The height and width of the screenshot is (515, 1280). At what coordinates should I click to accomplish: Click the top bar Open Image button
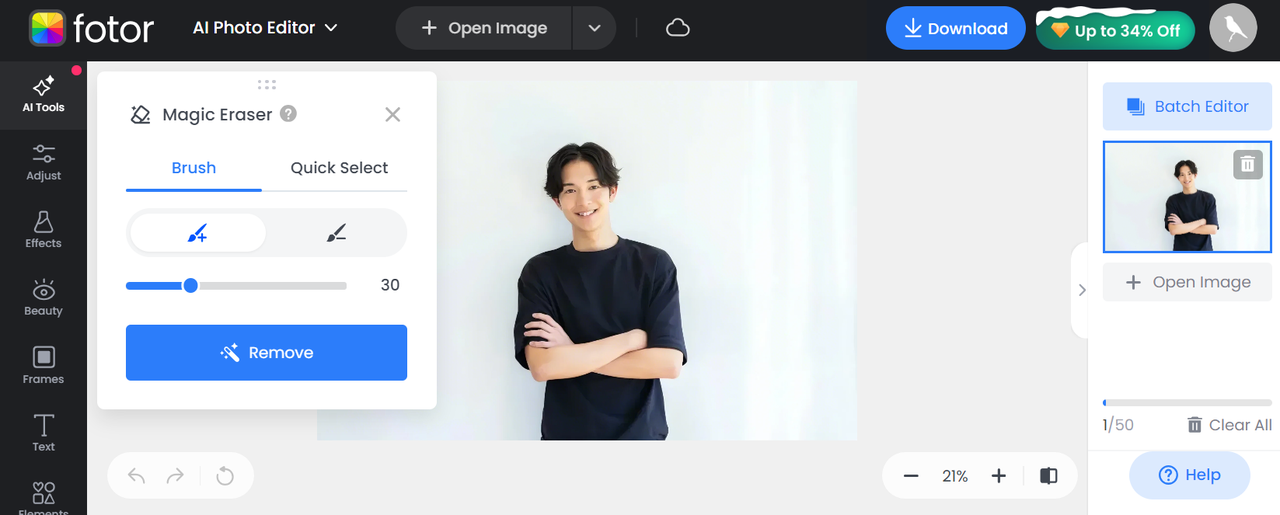[484, 28]
